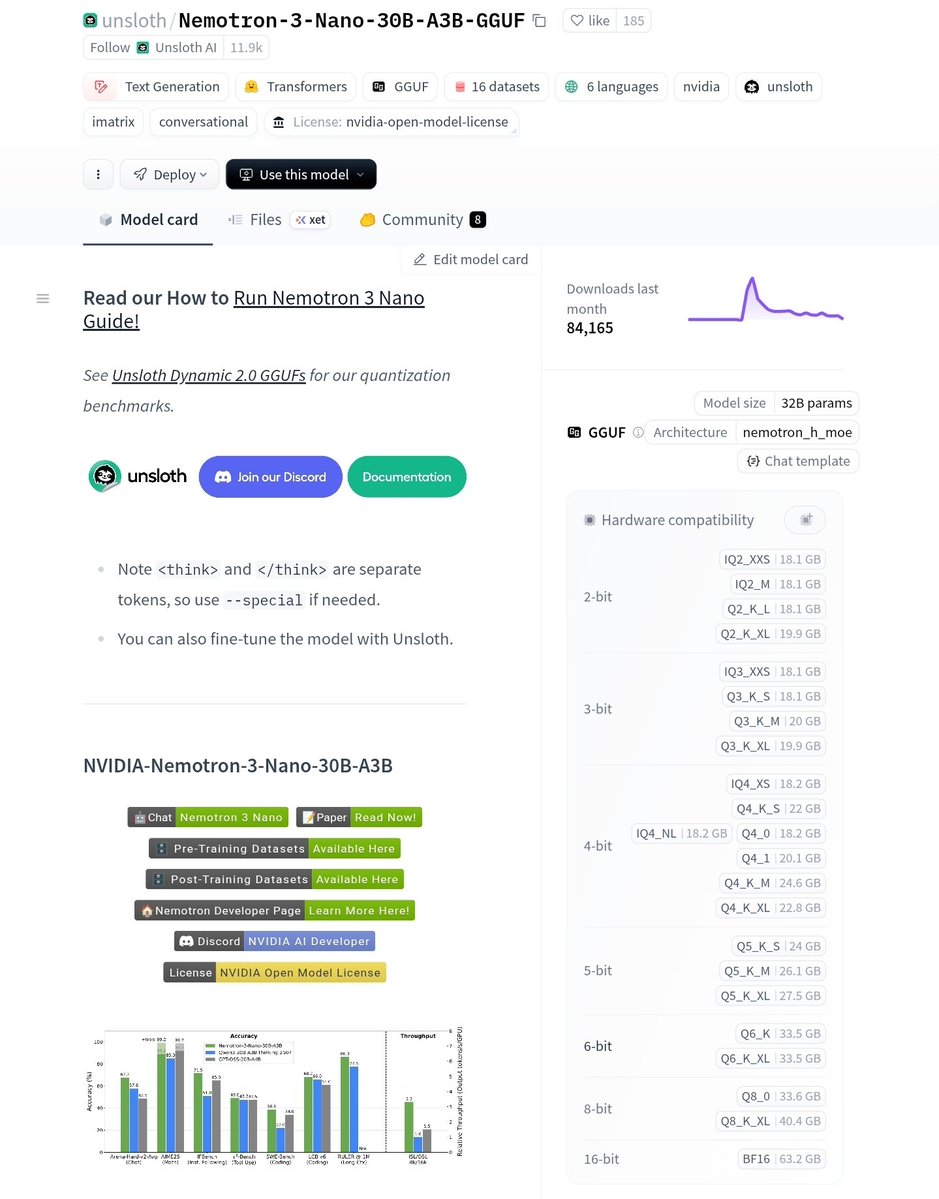939x1199 pixels.
Task: Open the Chat Nemotron 3 Nano badge
Action: tap(208, 817)
